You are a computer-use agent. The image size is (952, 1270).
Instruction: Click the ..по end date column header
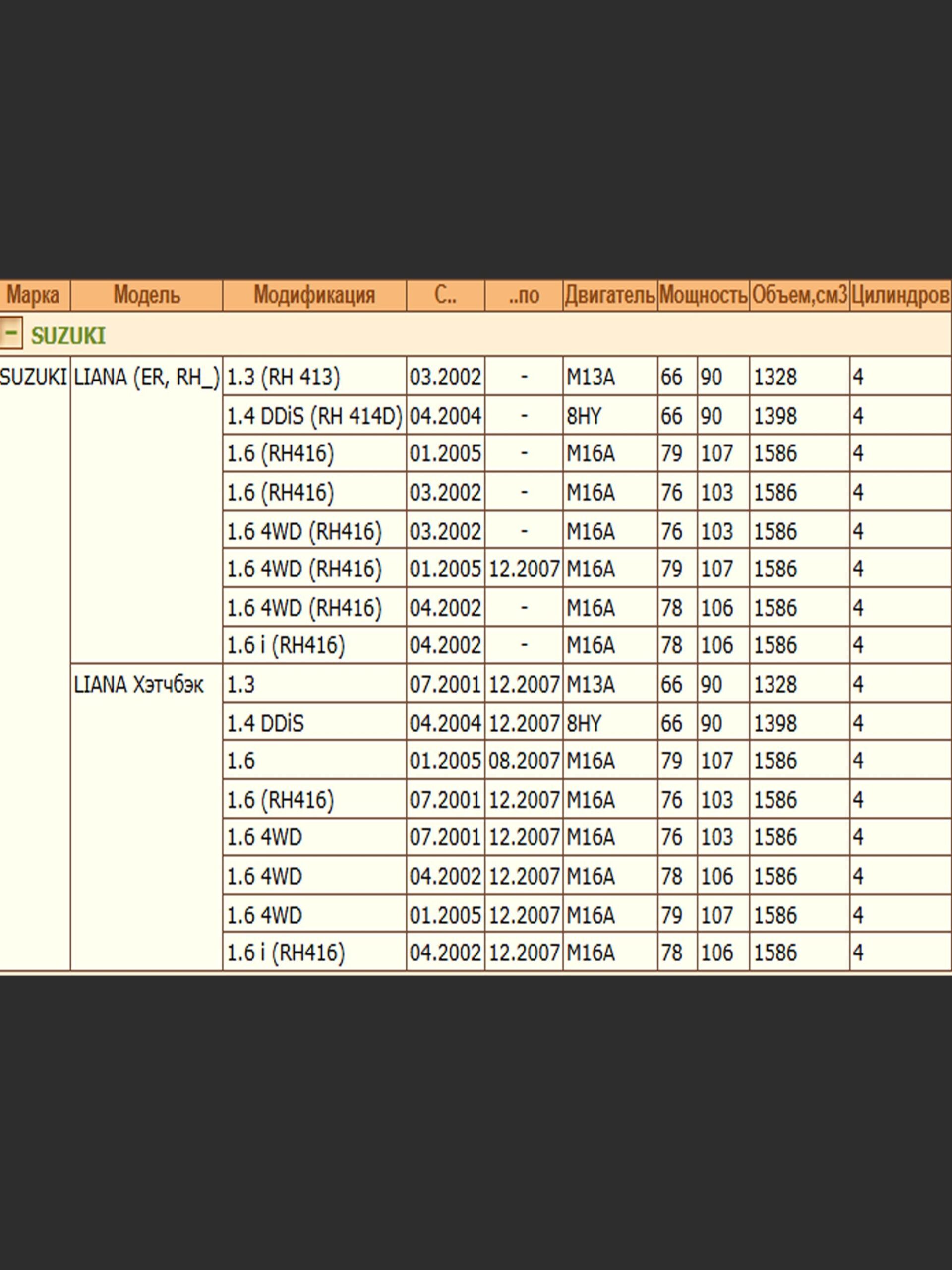coord(523,295)
